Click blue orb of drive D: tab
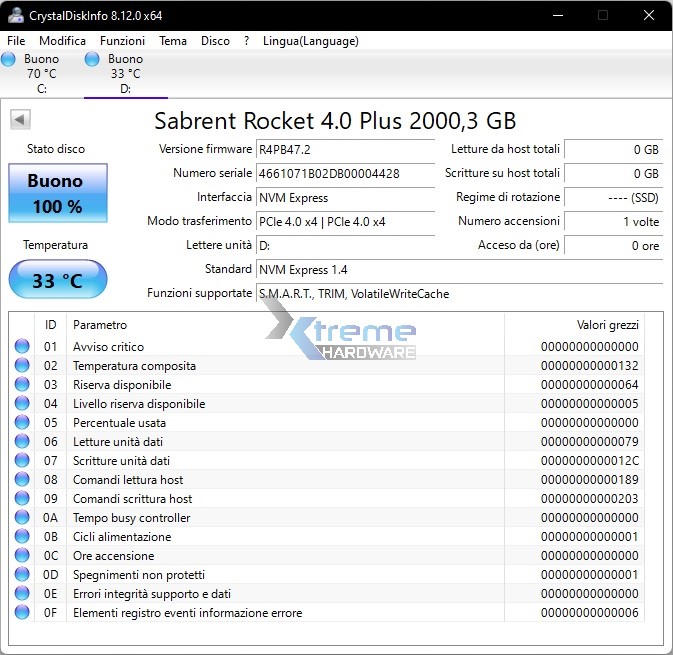Screen dimensions: 673x655 tap(92, 60)
